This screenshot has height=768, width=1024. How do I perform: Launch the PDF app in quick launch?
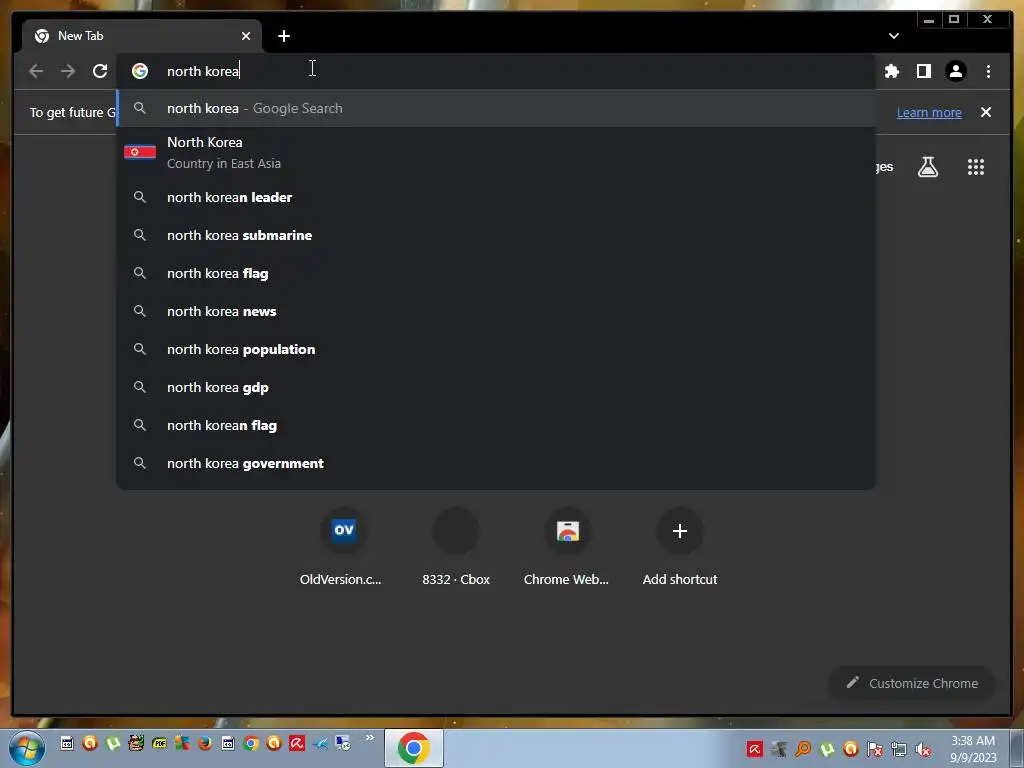[159, 743]
